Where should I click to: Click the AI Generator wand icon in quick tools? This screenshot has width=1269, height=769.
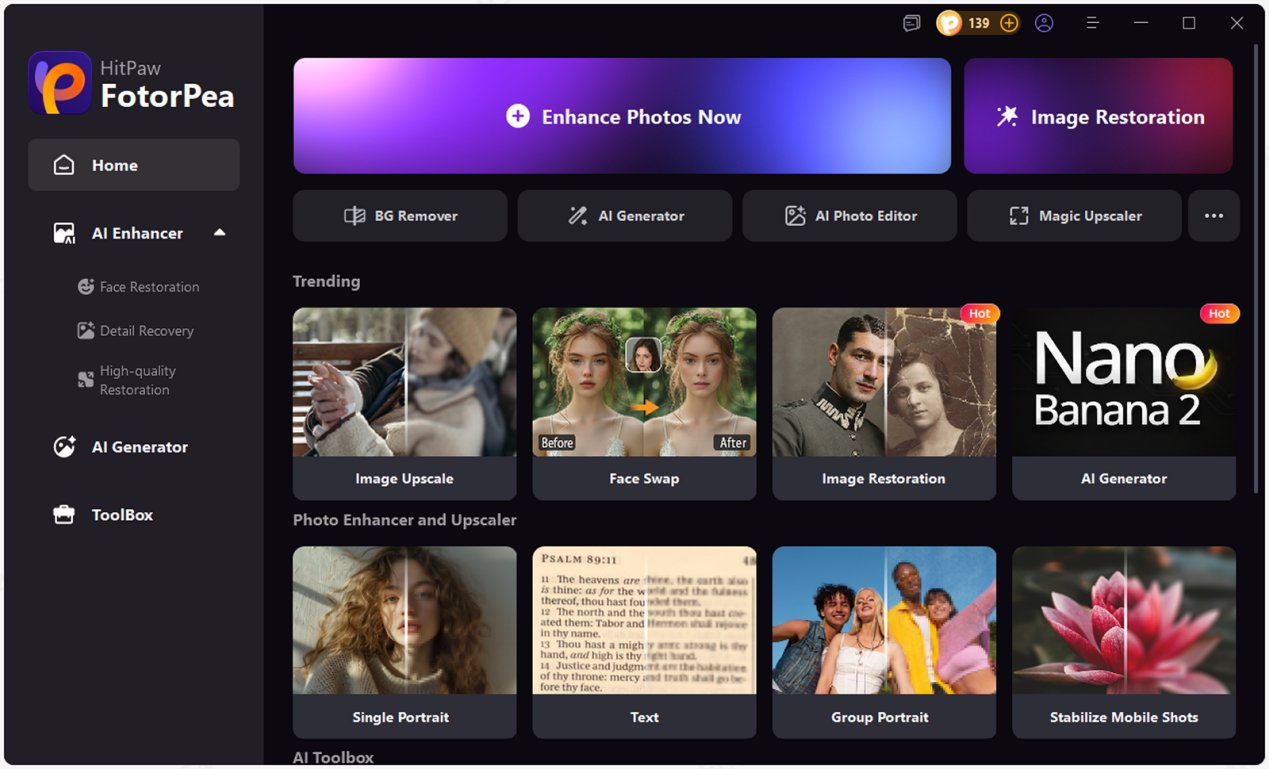point(578,216)
